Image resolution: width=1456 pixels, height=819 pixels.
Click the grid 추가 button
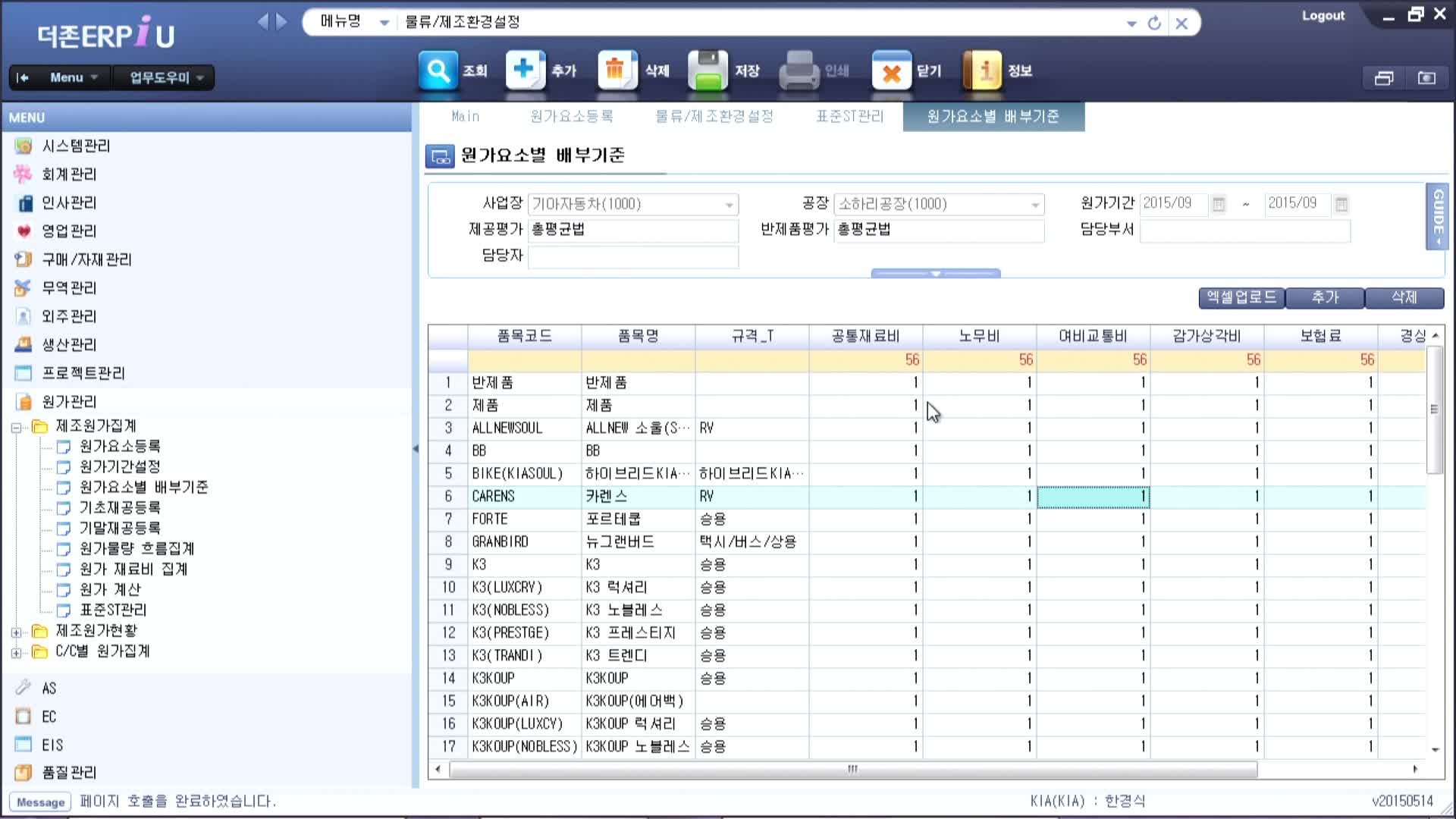pos(1325,297)
